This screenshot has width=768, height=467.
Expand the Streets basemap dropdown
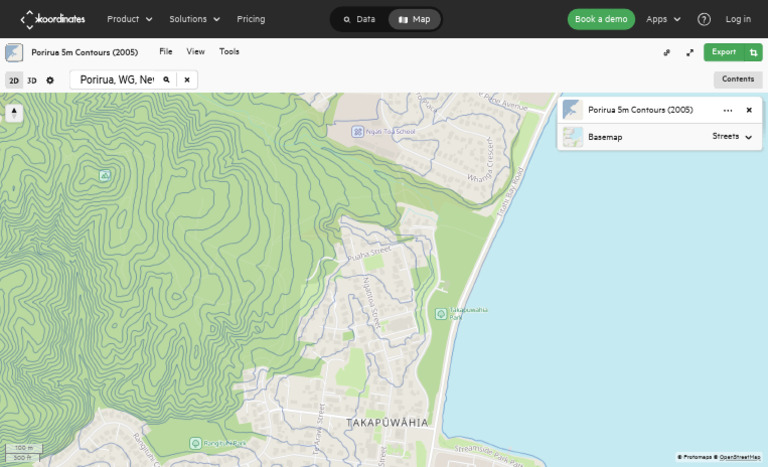[x=732, y=137]
